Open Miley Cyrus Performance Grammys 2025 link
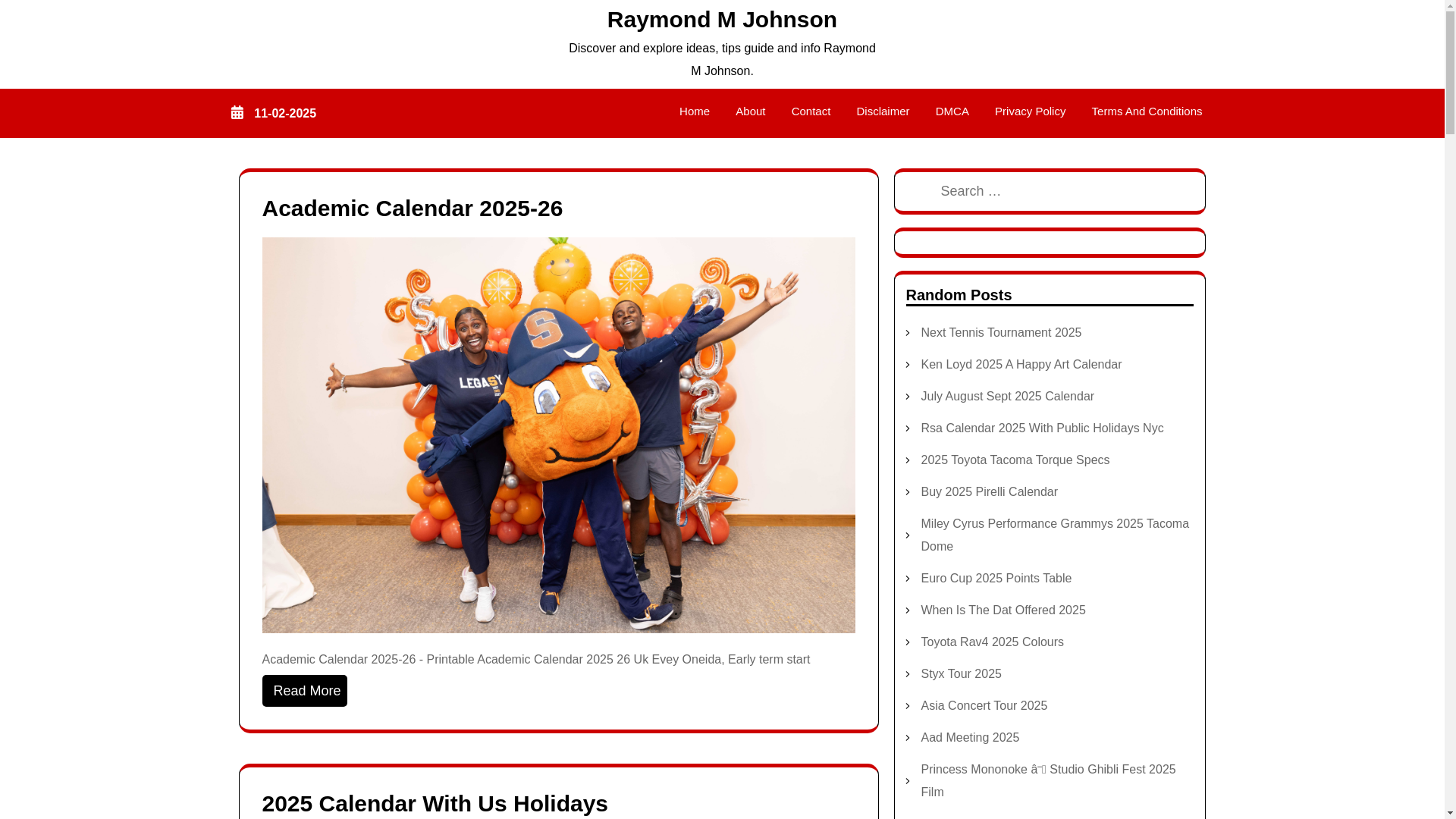The height and width of the screenshot is (819, 1456). (1055, 535)
